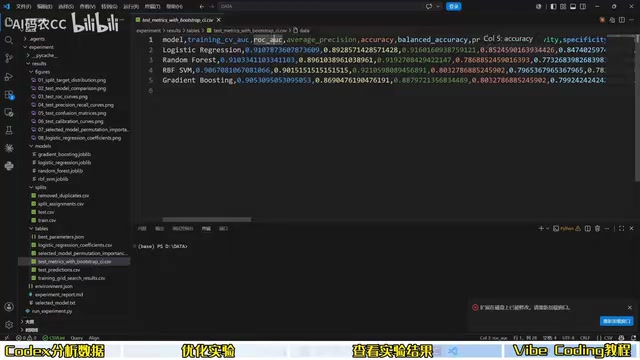Screen dimensions: 640x360
Task: Open the Run and Debug view
Action: [9, 76]
